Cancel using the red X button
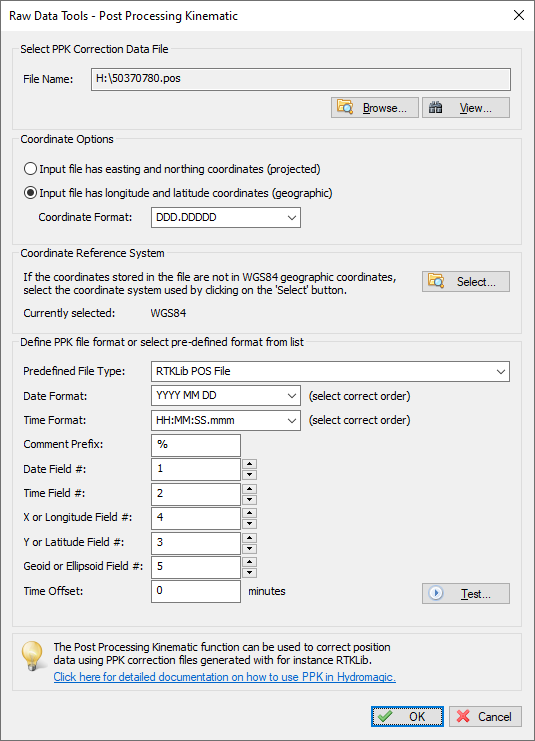535x741 pixels. point(485,716)
